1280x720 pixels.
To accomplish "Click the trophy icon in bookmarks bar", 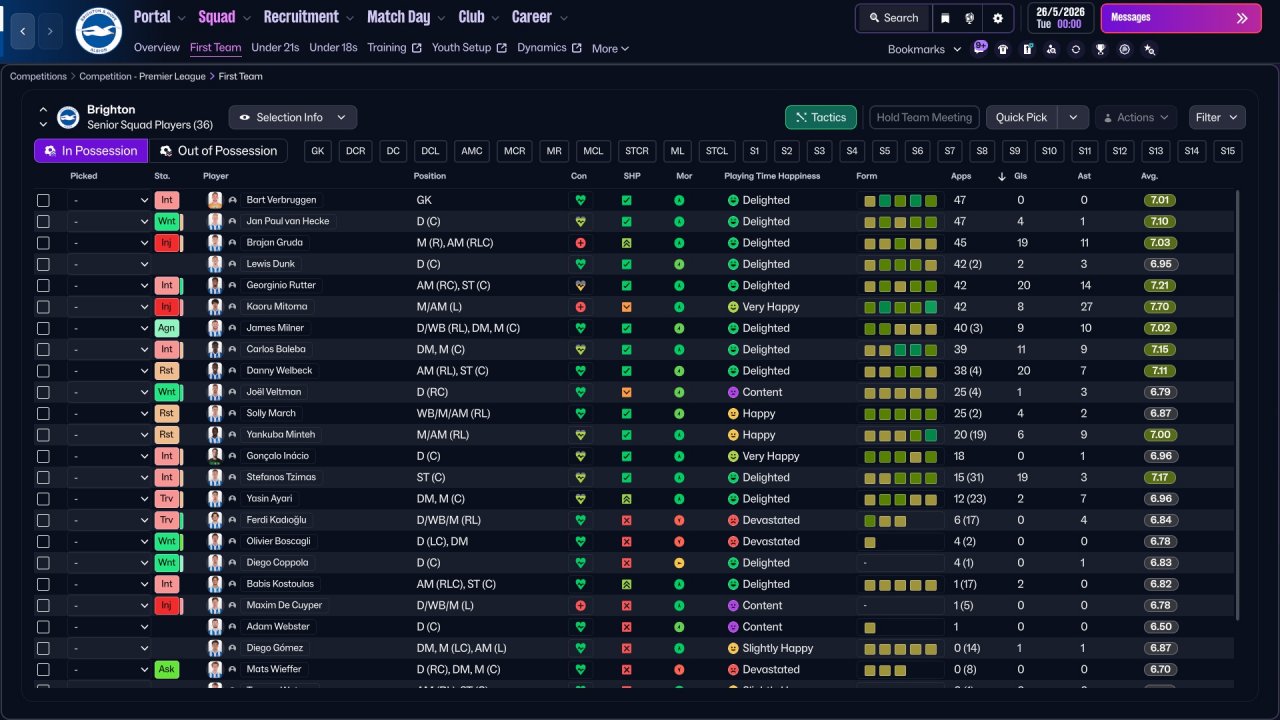I will tap(1100, 49).
